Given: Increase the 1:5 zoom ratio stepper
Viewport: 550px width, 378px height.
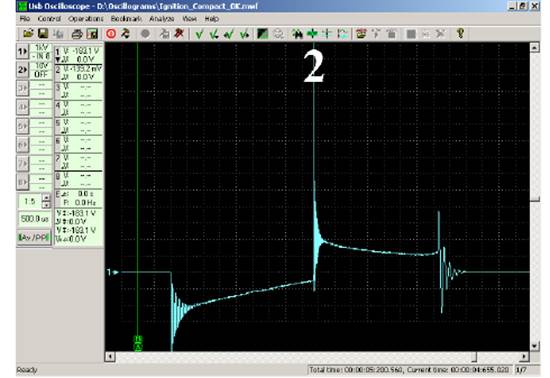Looking at the screenshot, I should pyautogui.click(x=46, y=198).
